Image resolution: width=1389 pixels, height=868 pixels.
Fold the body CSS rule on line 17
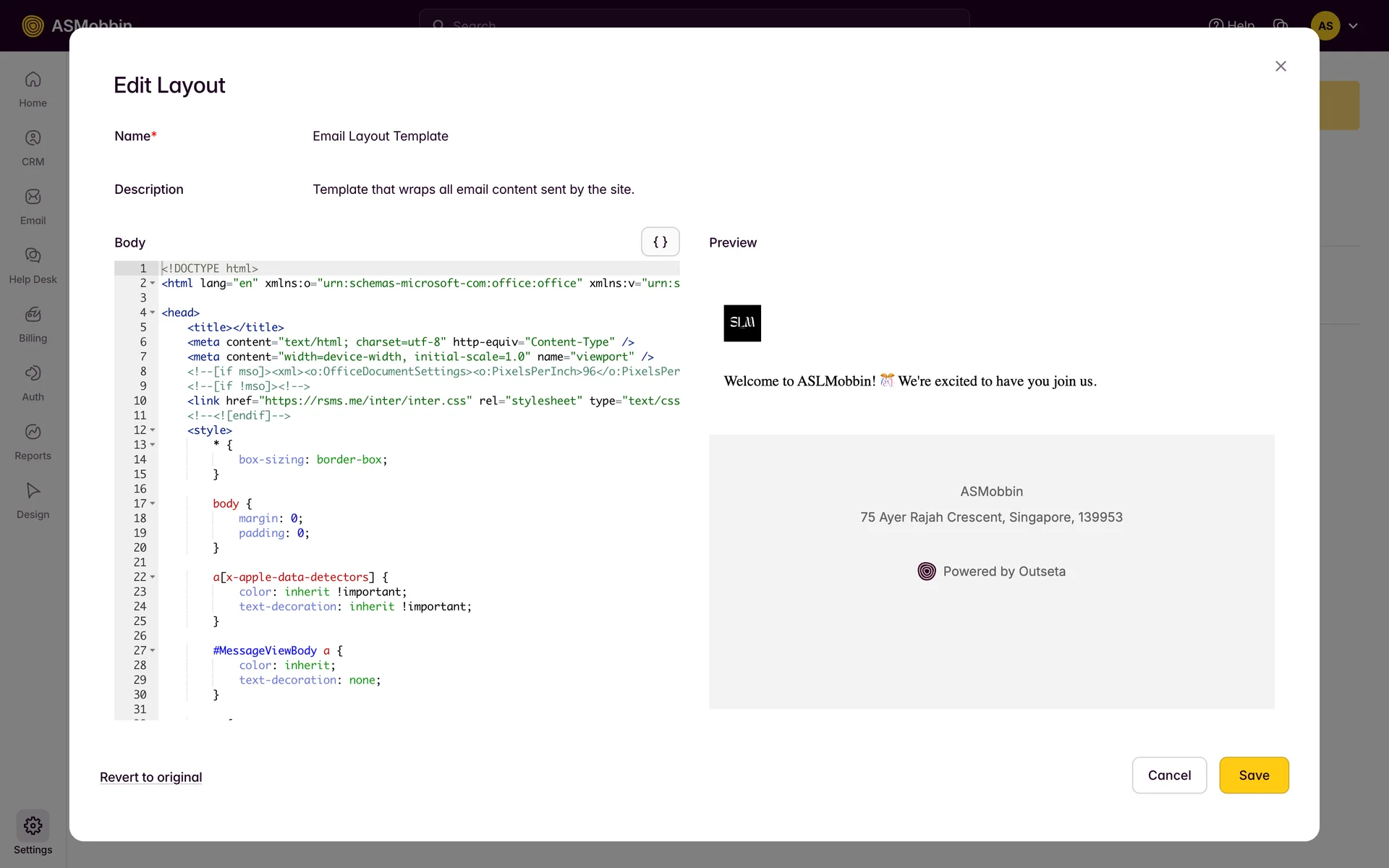[x=153, y=503]
